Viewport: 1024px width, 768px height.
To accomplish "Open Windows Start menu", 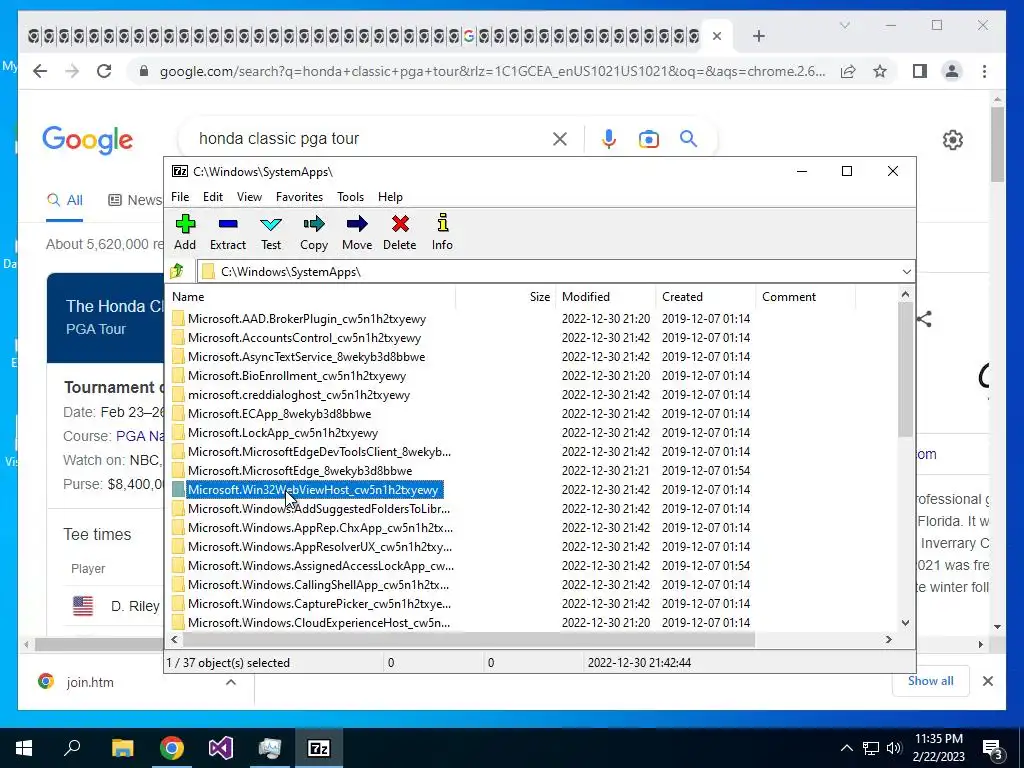I will [x=24, y=748].
